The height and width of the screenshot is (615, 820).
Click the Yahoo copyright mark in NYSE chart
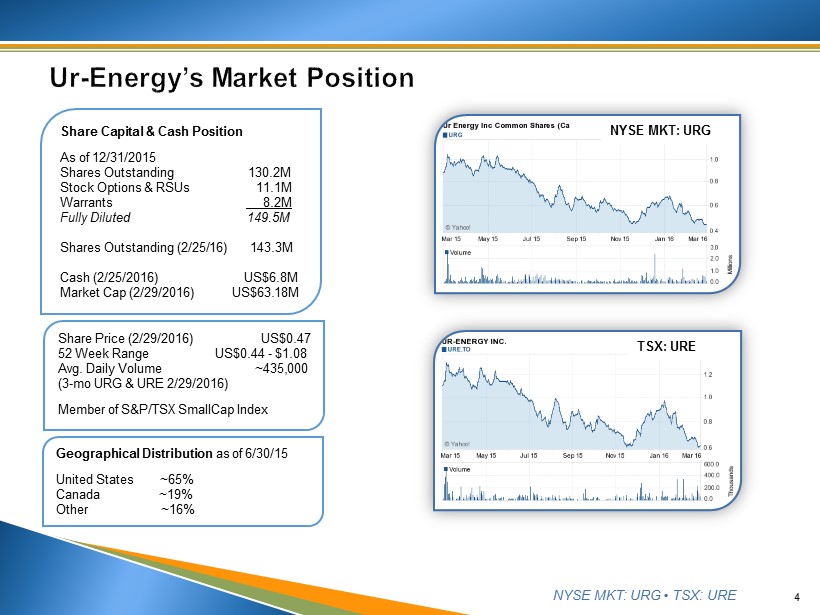pos(457,226)
